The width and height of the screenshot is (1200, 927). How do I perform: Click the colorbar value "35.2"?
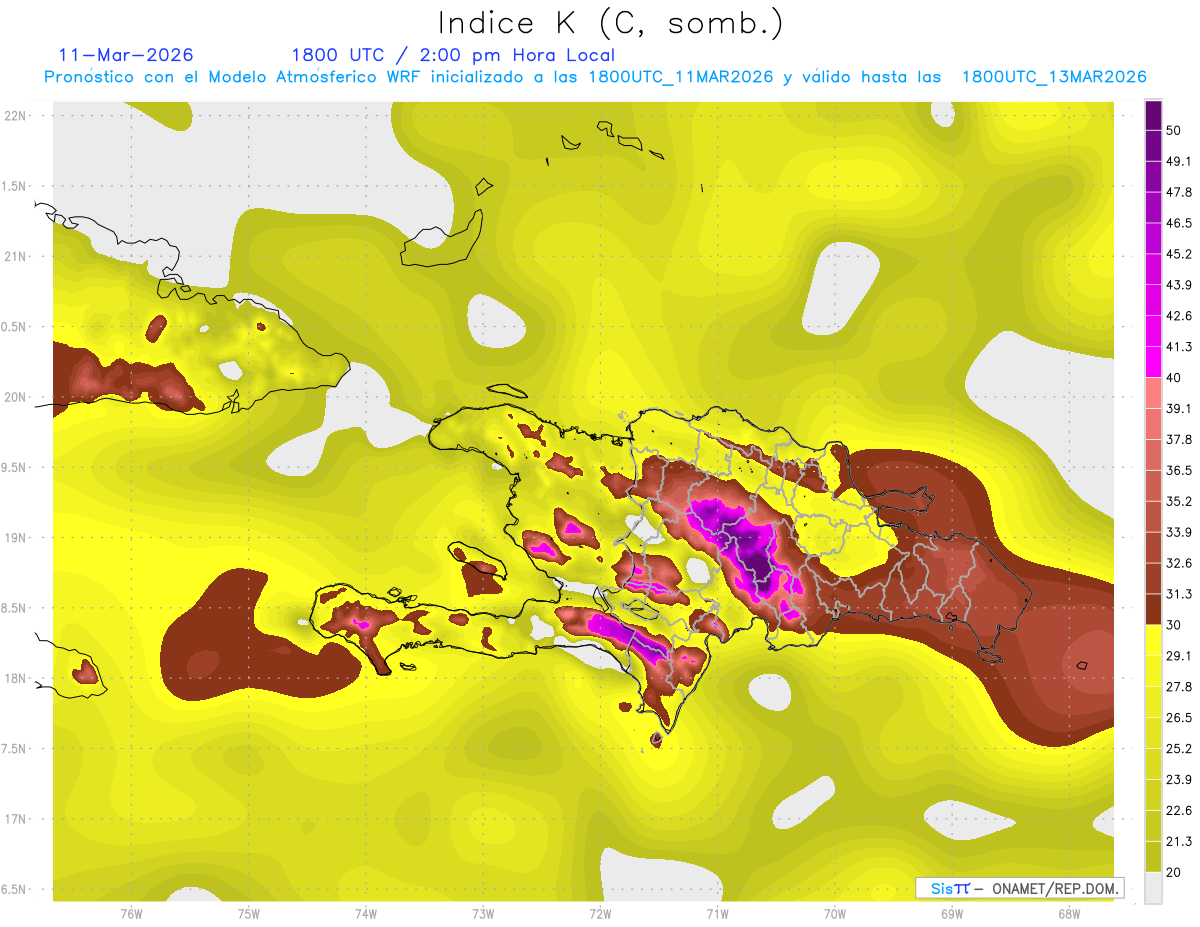(x=1179, y=501)
